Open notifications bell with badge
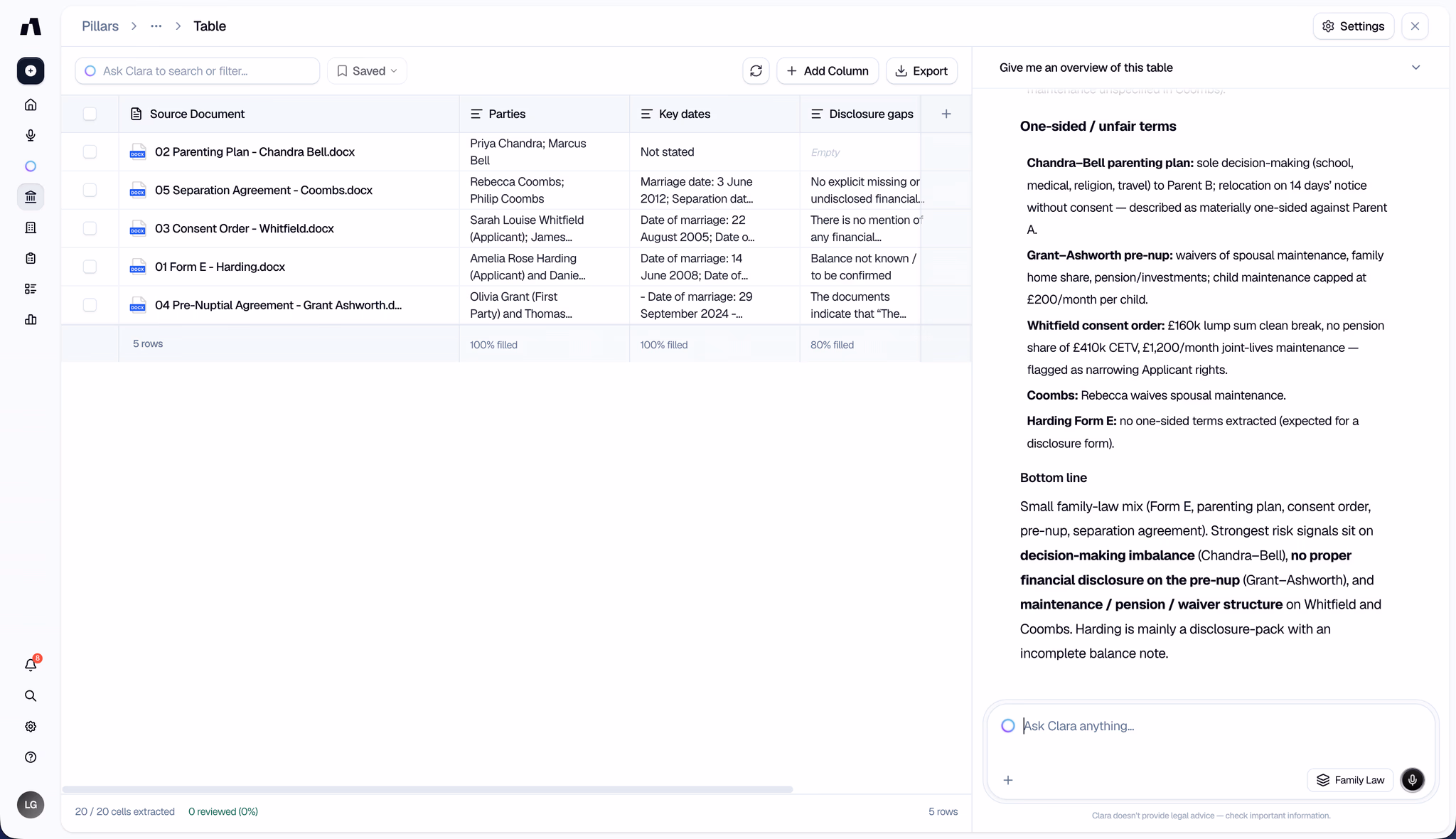 [31, 665]
